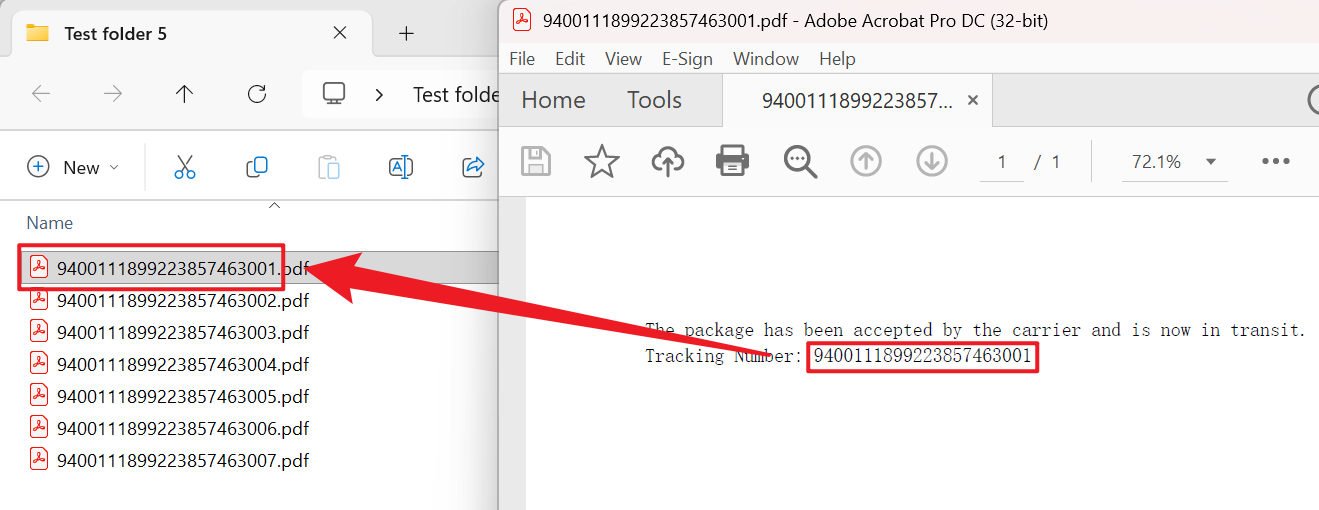Select file 9400111899223857463001.pdf

point(183,267)
